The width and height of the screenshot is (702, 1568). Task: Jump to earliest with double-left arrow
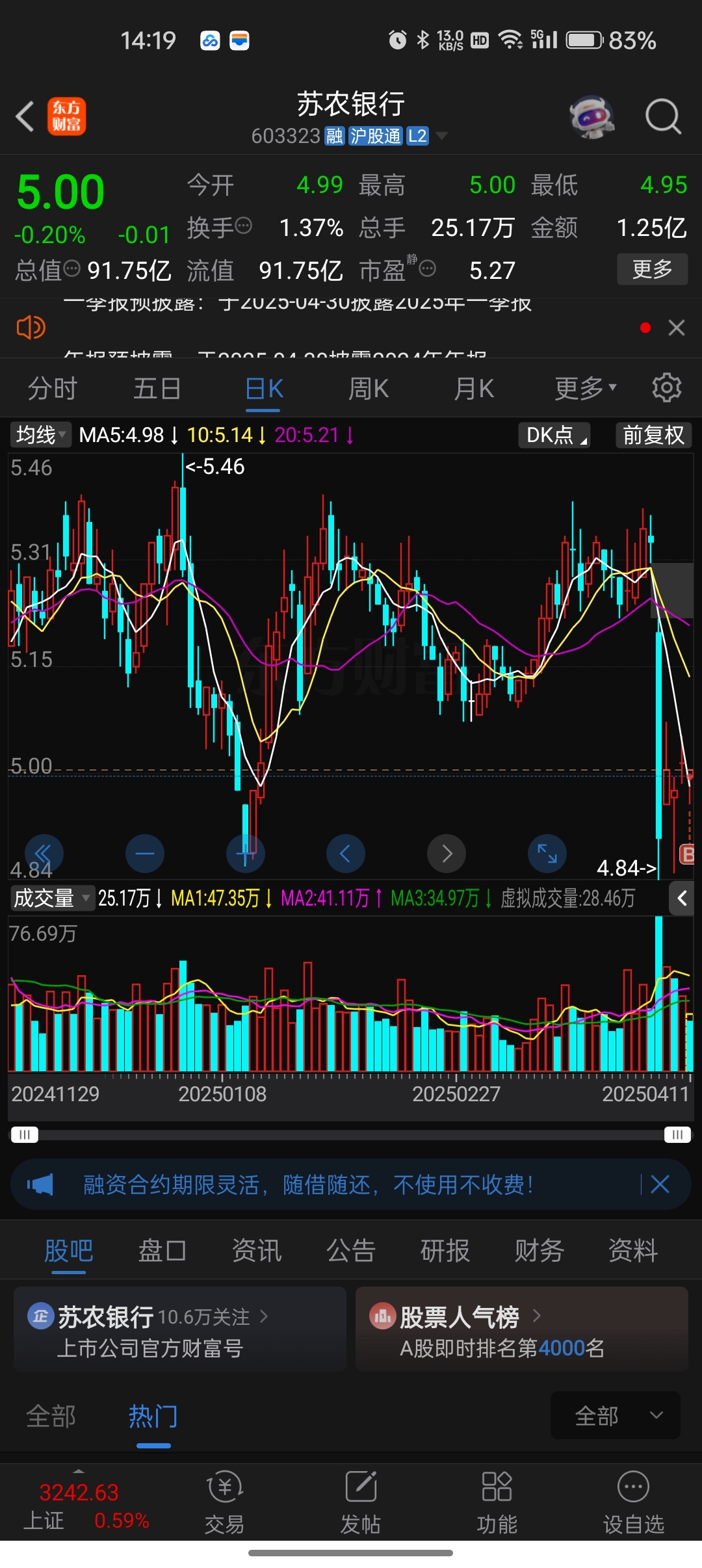[44, 853]
